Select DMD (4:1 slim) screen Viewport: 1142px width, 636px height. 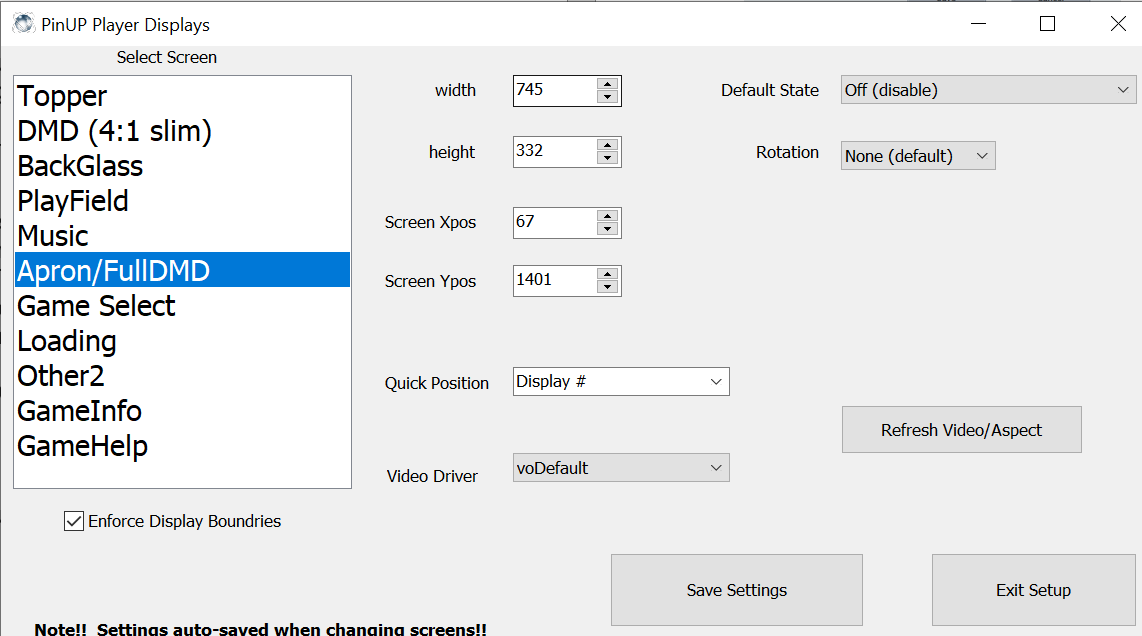(x=182, y=130)
